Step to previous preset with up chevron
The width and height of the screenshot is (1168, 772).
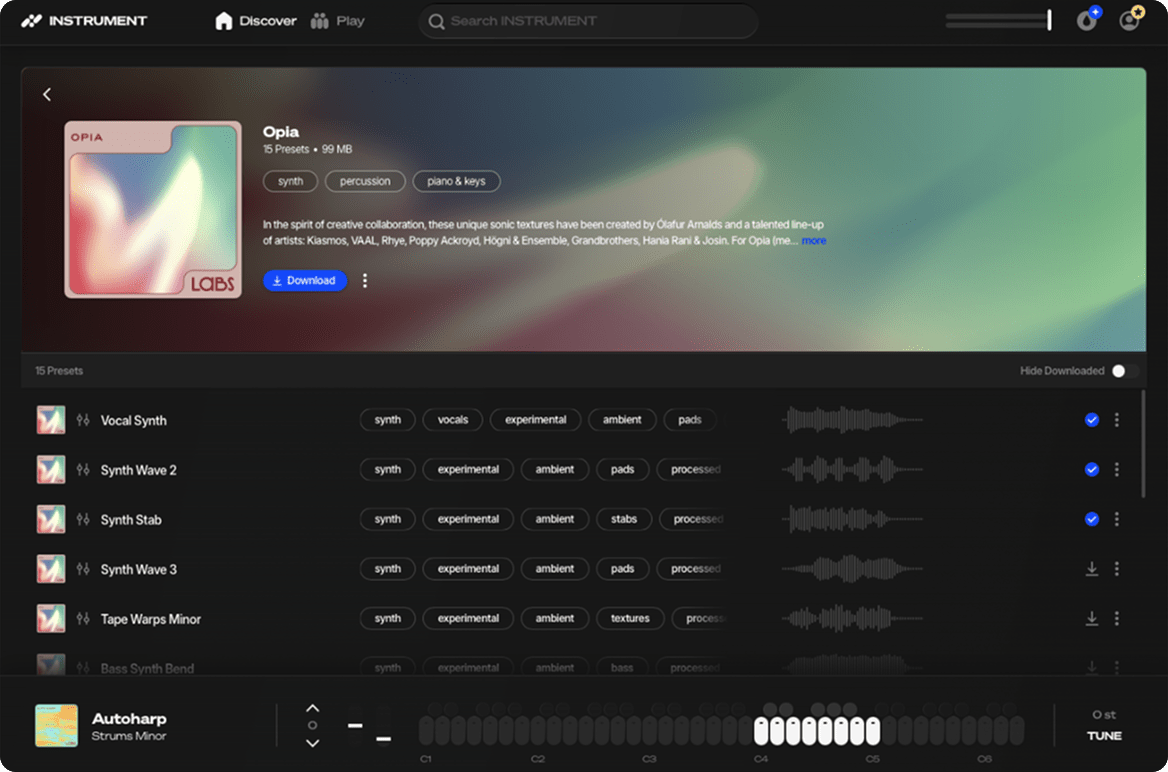[312, 708]
